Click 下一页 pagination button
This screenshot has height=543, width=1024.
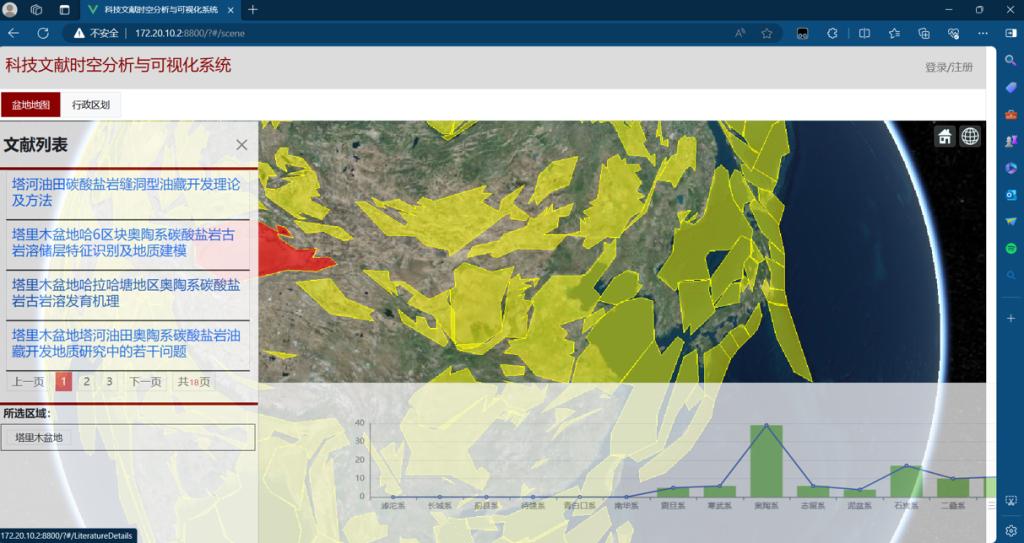coord(145,381)
